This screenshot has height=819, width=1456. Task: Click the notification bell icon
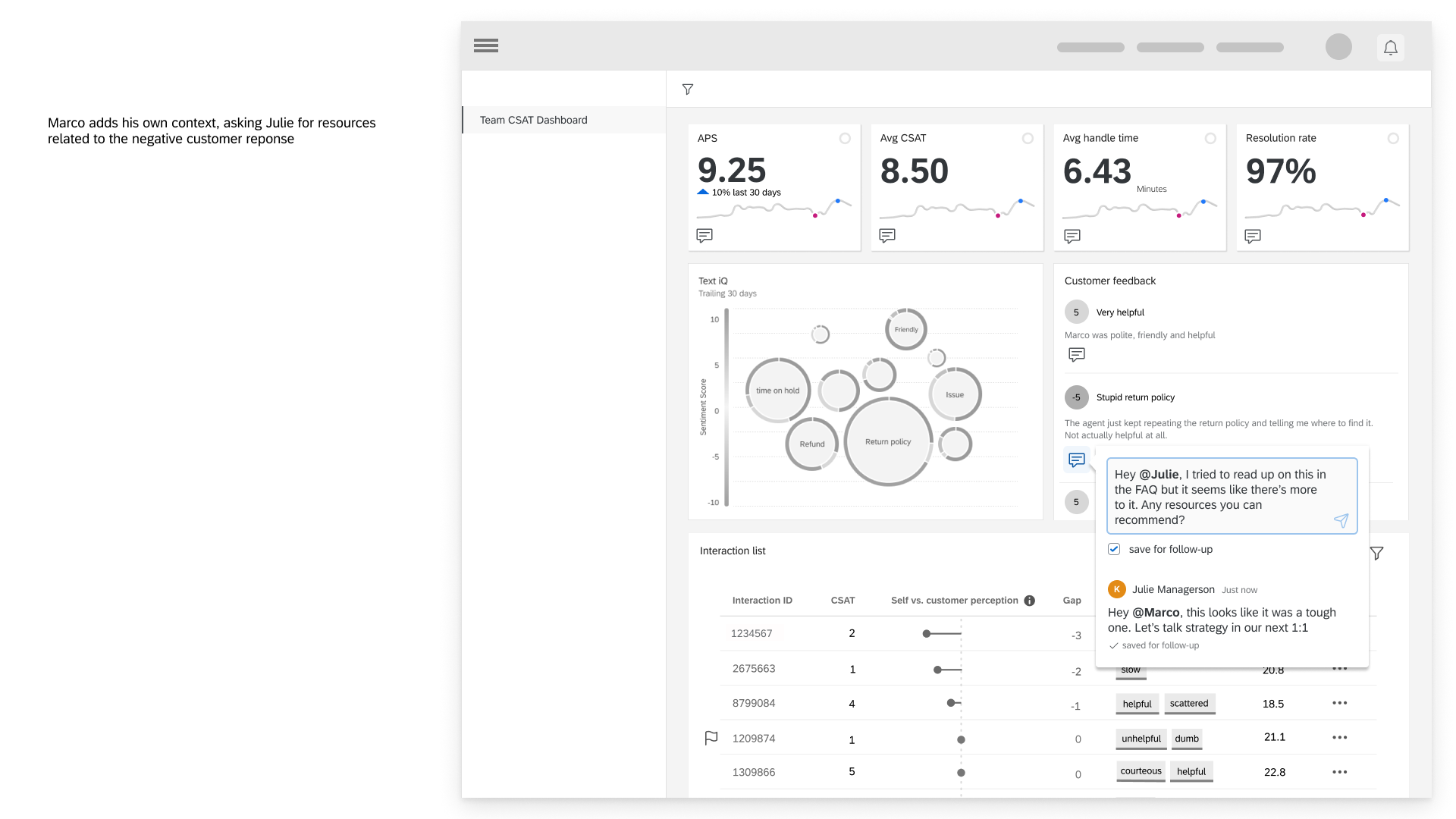tap(1390, 48)
